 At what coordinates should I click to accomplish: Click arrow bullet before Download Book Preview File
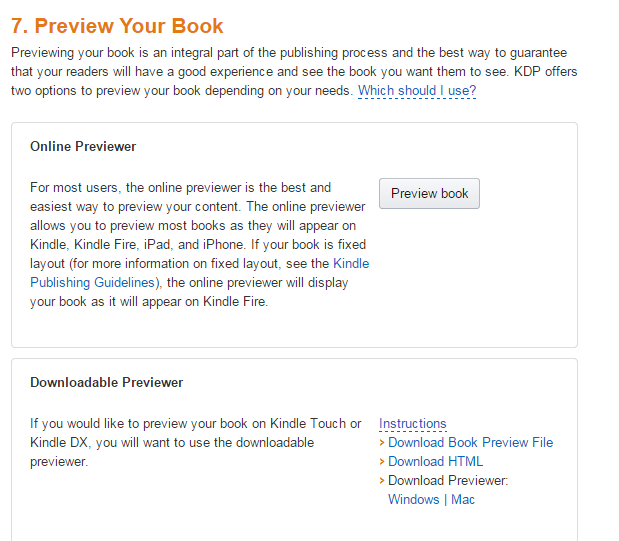pos(382,443)
